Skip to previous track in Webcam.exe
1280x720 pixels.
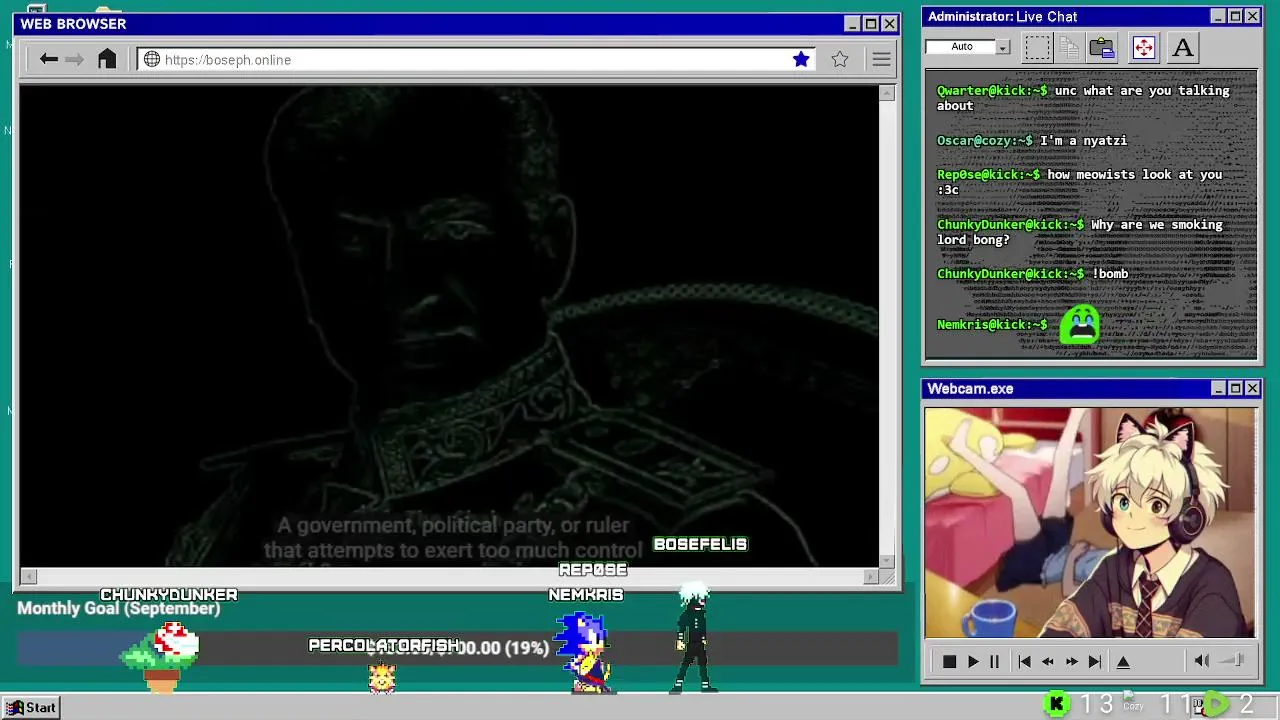1024,661
